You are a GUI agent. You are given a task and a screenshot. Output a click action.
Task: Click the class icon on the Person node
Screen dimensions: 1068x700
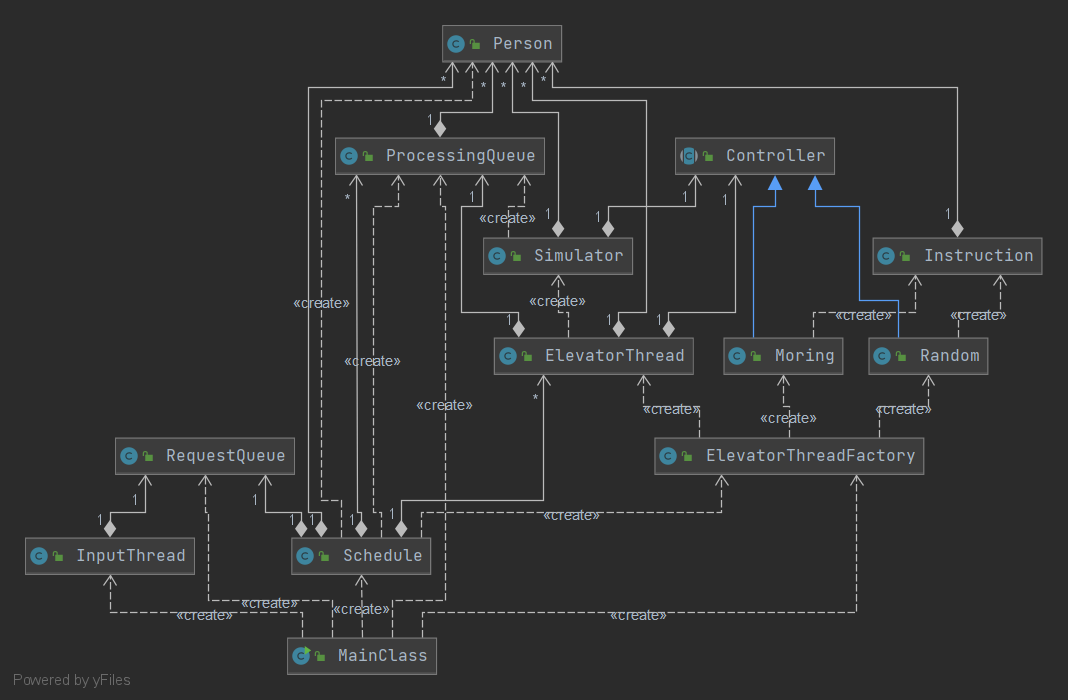pyautogui.click(x=456, y=44)
